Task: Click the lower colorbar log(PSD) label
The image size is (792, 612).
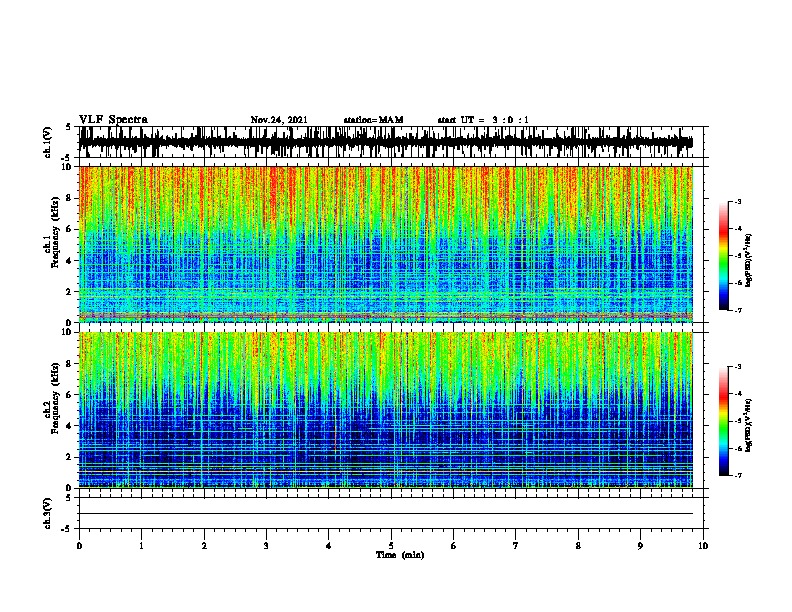Action: pos(749,425)
